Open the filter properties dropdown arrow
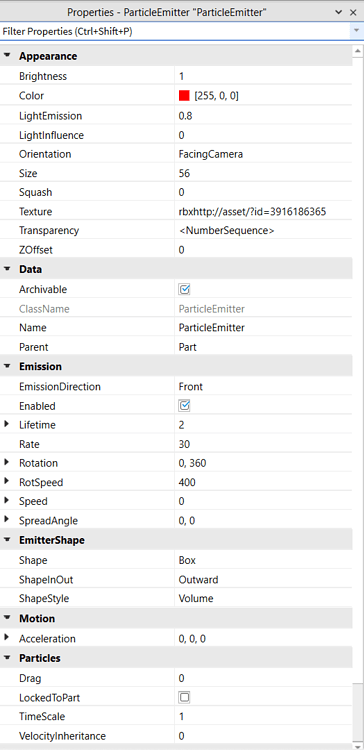The width and height of the screenshot is (364, 750). [356, 31]
